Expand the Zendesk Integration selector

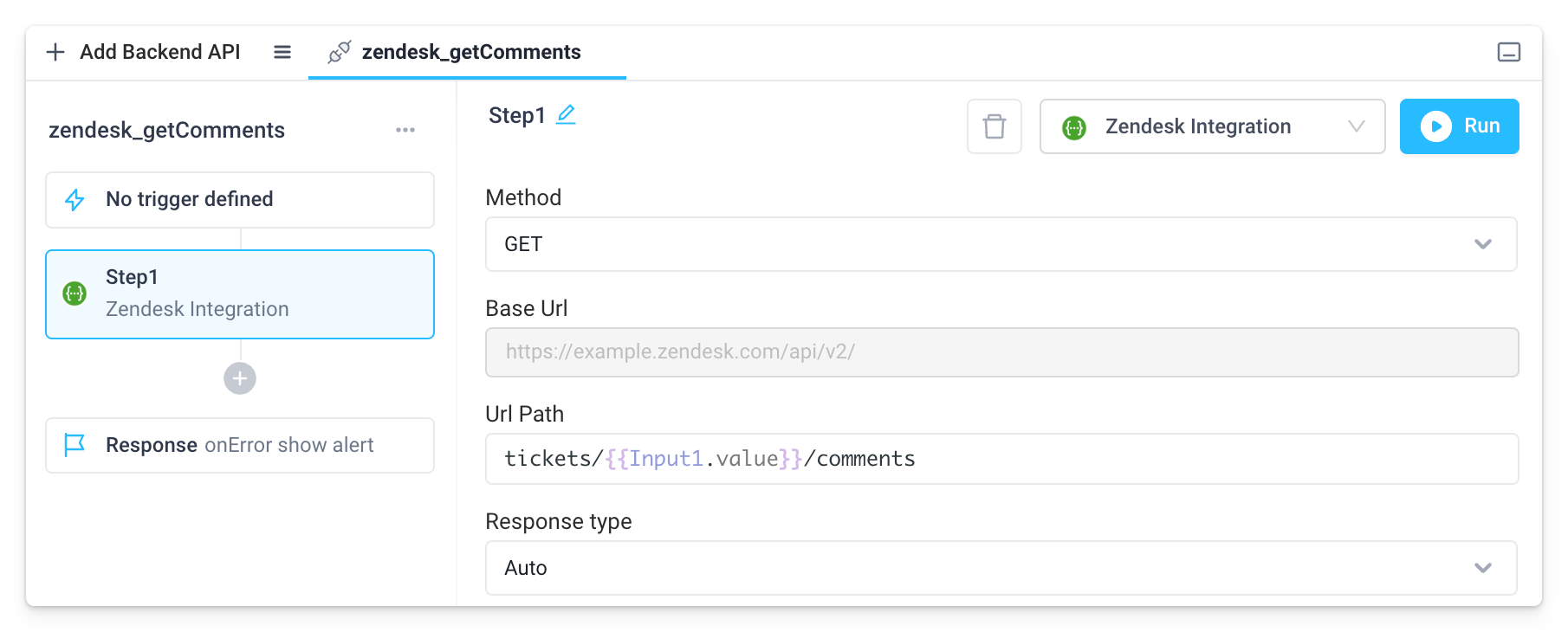[x=1357, y=126]
